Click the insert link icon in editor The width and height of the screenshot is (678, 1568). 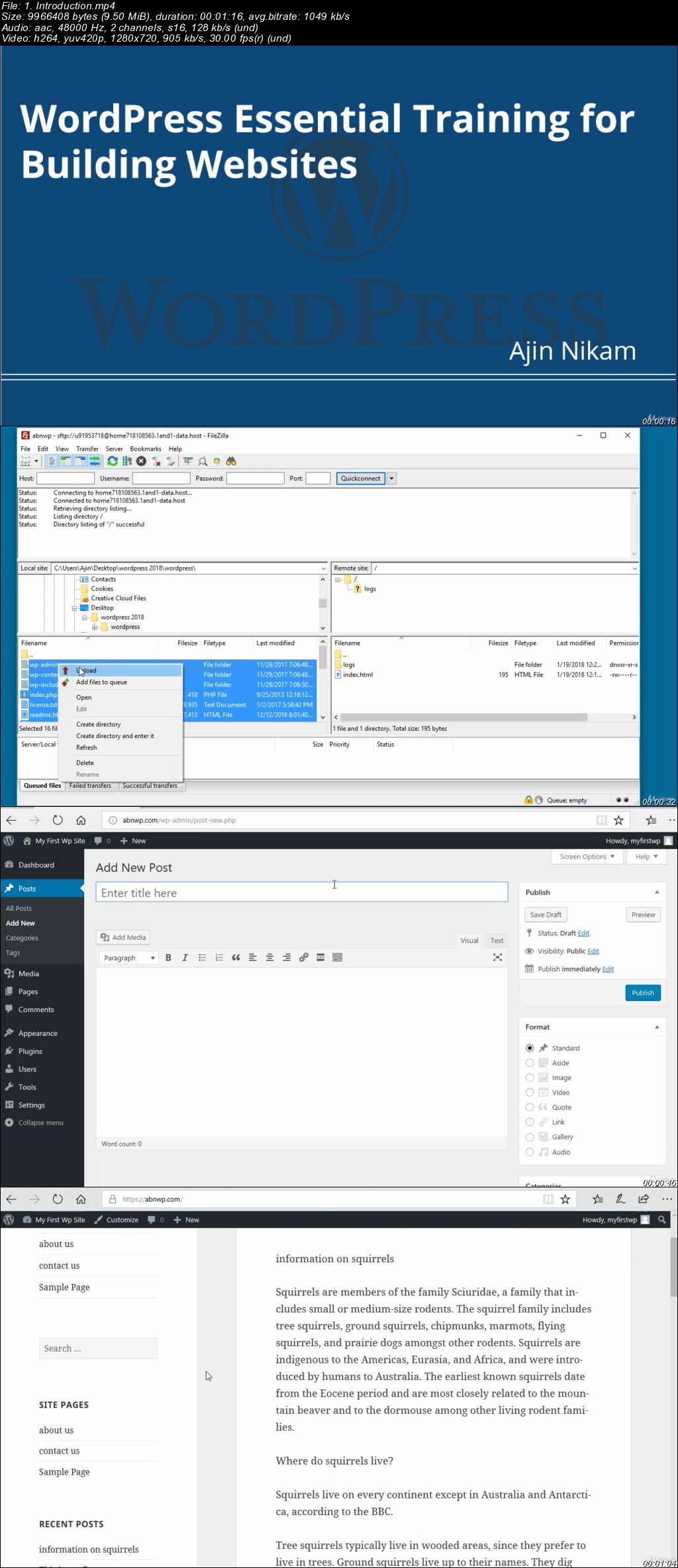303,958
